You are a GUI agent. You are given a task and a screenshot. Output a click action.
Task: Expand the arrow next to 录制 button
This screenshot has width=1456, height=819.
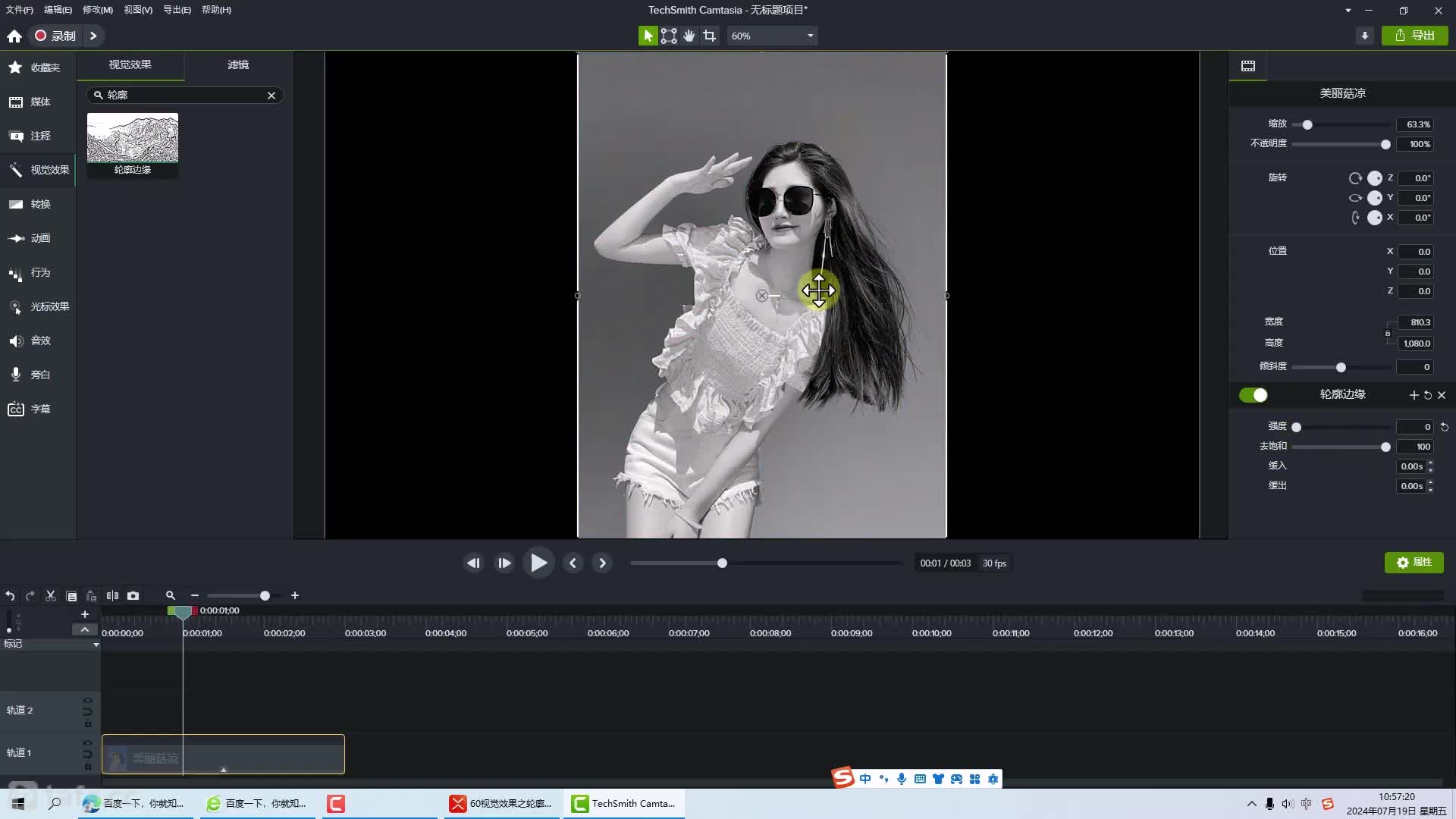93,36
